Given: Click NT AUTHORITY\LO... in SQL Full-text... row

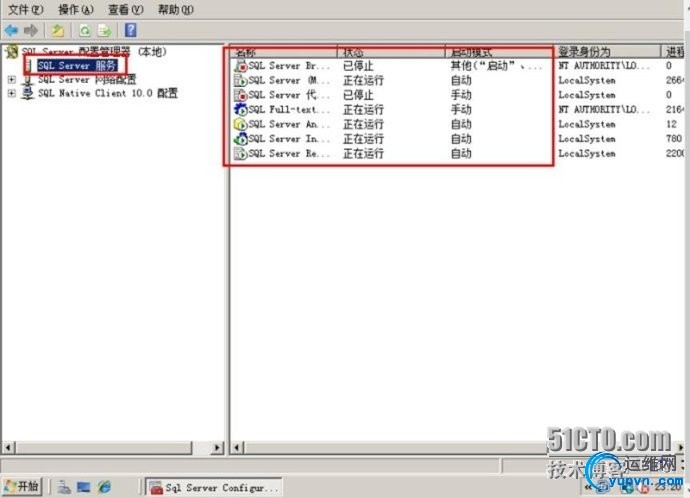Looking at the screenshot, I should click(x=604, y=110).
